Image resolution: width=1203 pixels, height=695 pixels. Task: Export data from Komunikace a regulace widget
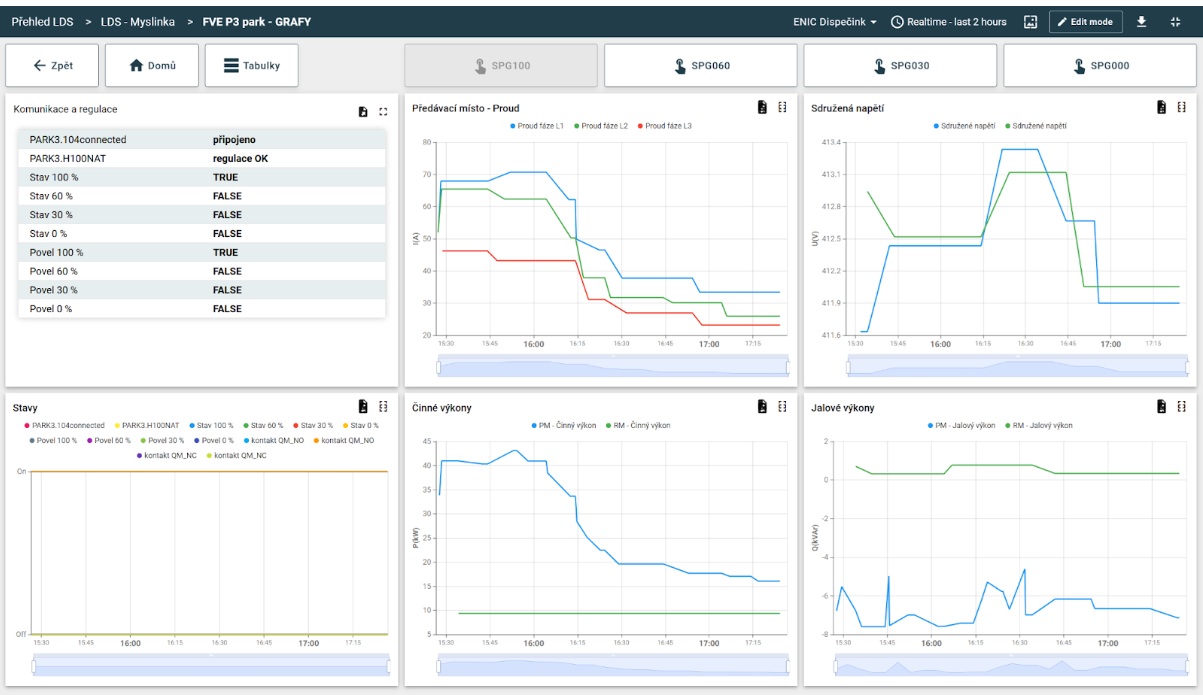tap(364, 111)
